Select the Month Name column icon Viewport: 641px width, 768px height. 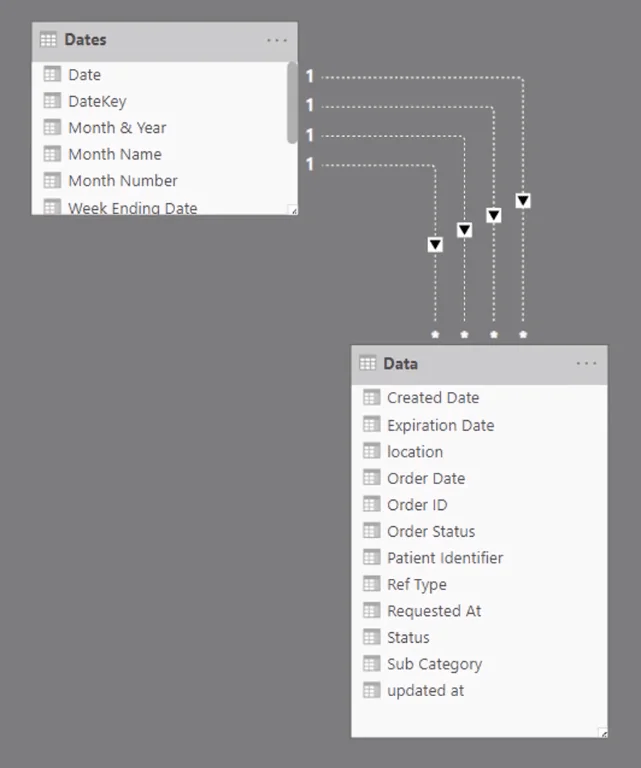(52, 154)
